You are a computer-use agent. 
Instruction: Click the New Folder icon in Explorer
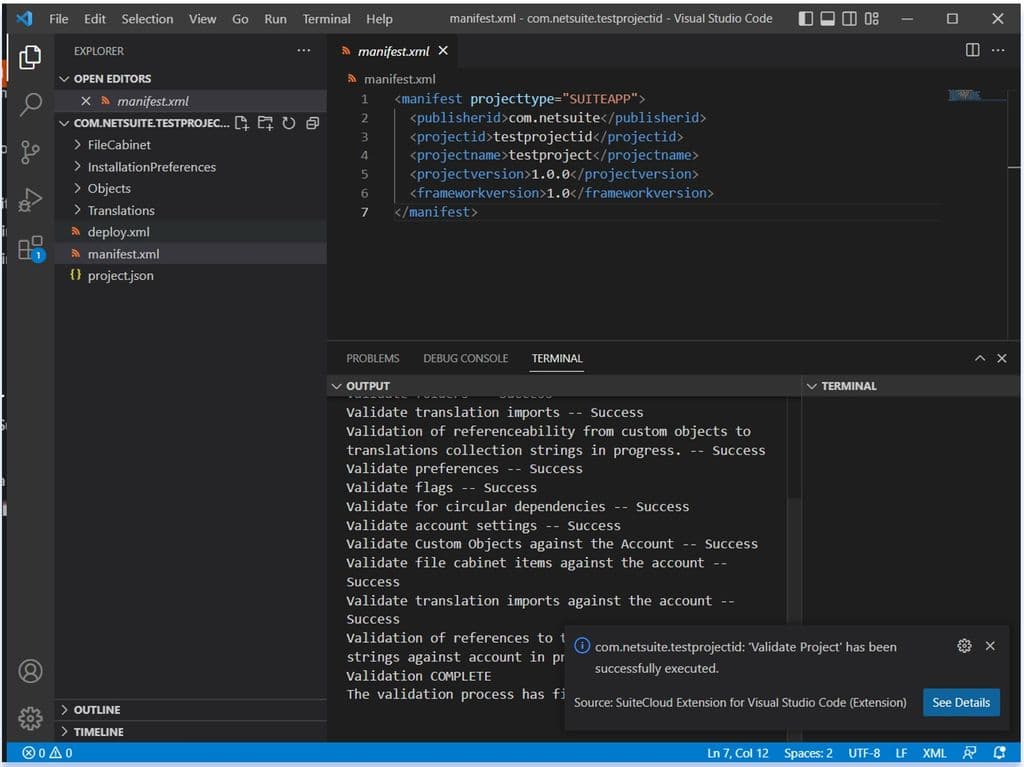[x=265, y=123]
